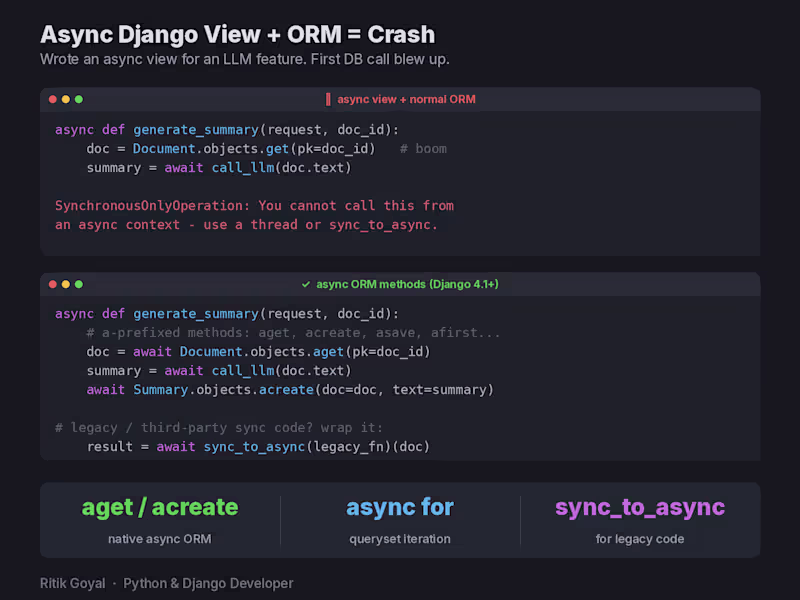Click the 'async view + normal ORM' title

(406, 99)
